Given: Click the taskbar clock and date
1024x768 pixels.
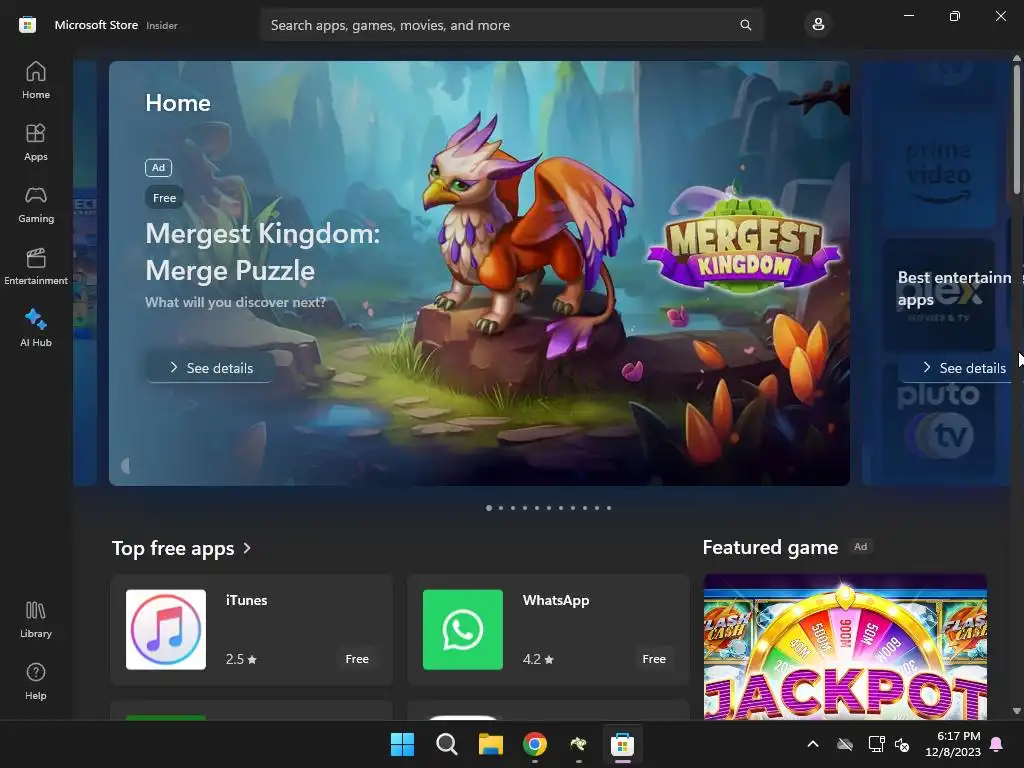Looking at the screenshot, I should 953,744.
